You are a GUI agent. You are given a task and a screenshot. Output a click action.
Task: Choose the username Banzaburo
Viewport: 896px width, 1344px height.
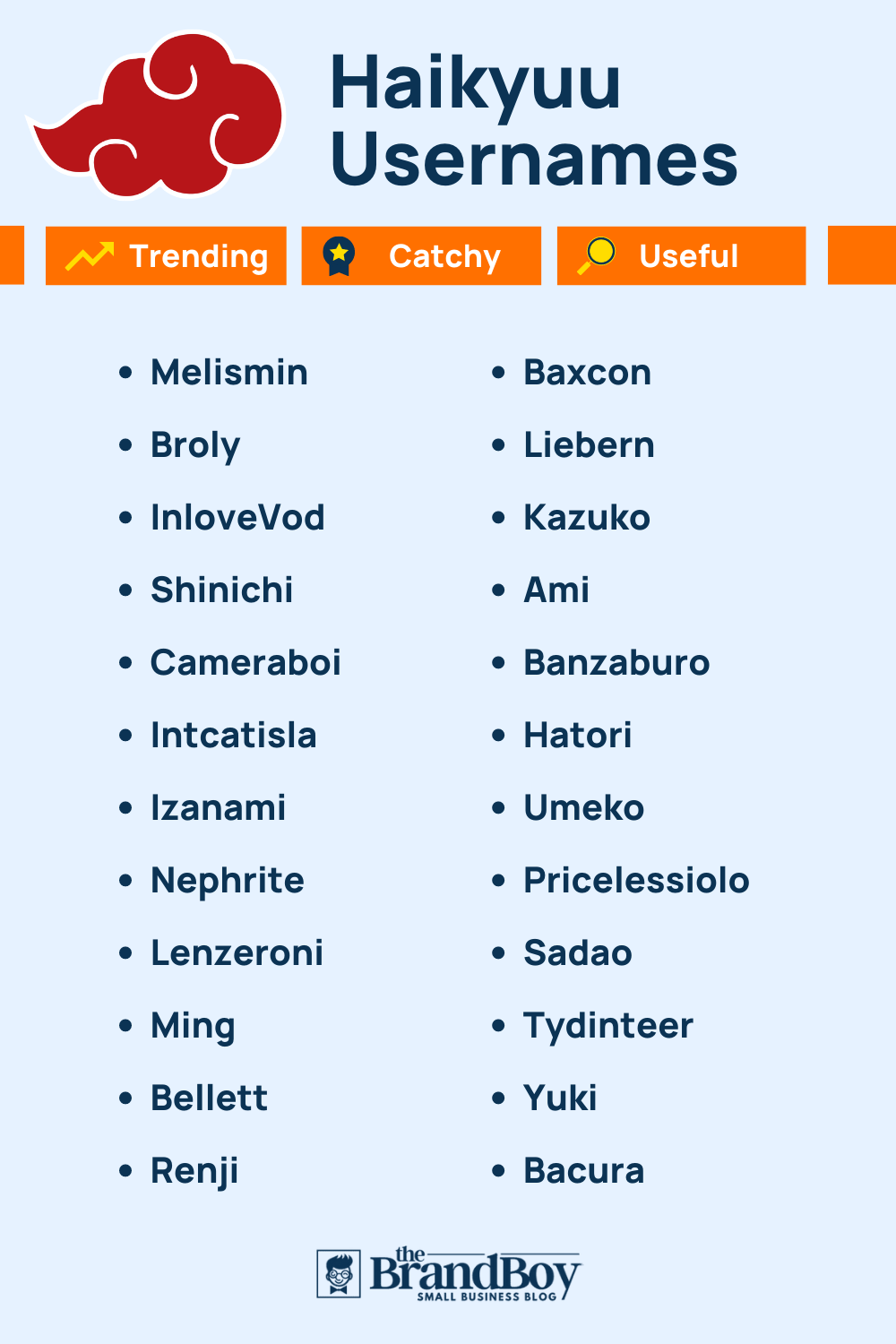pos(616,663)
